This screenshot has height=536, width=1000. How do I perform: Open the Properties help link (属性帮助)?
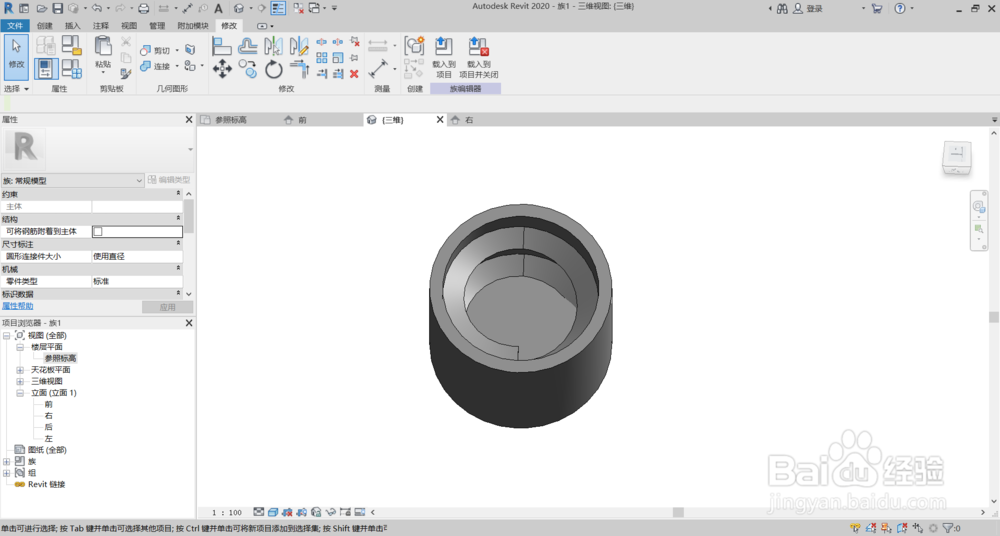point(17,306)
